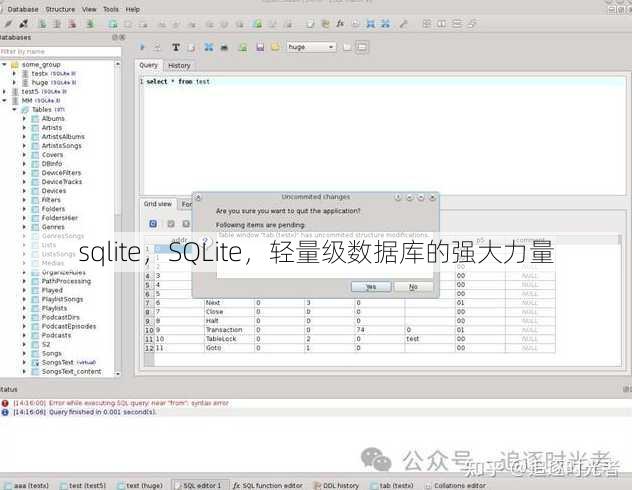The width and height of the screenshot is (632, 490).
Task: Click the Disconnect from database icon
Action: (x=24, y=24)
